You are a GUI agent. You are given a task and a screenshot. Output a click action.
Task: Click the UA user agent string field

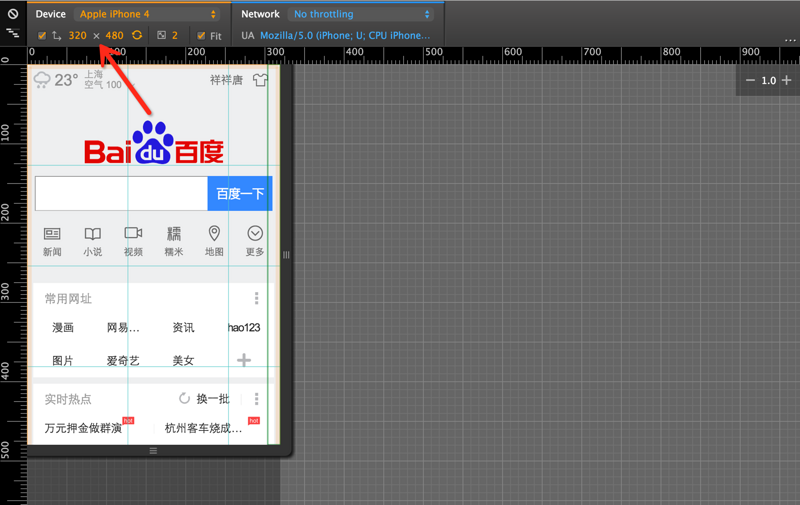(345, 35)
